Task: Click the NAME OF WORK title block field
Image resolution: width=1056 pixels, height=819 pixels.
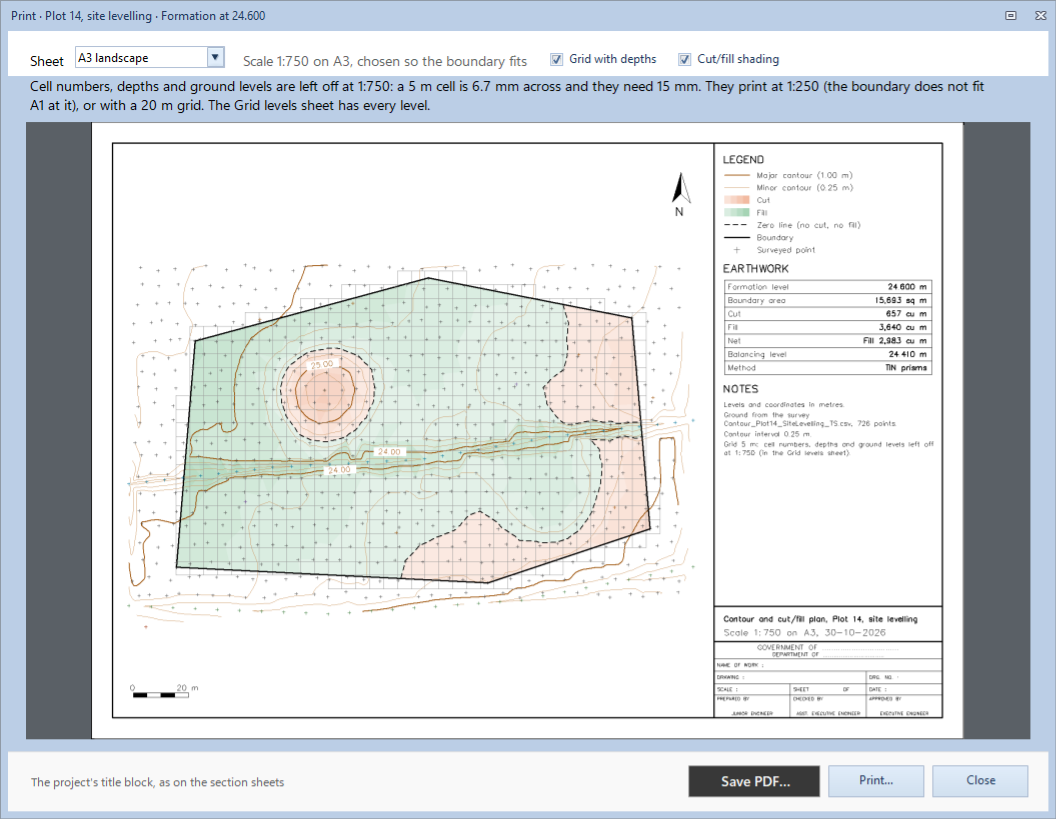Action: (x=828, y=665)
